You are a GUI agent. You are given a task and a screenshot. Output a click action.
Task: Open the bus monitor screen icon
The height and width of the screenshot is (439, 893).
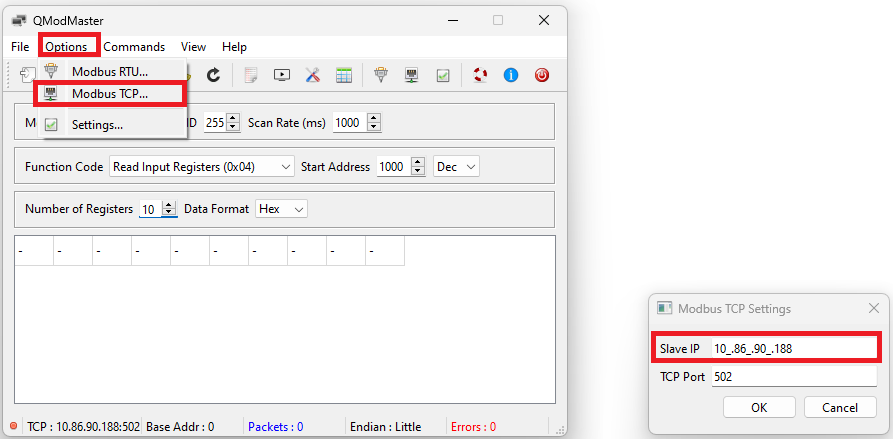(x=281, y=75)
